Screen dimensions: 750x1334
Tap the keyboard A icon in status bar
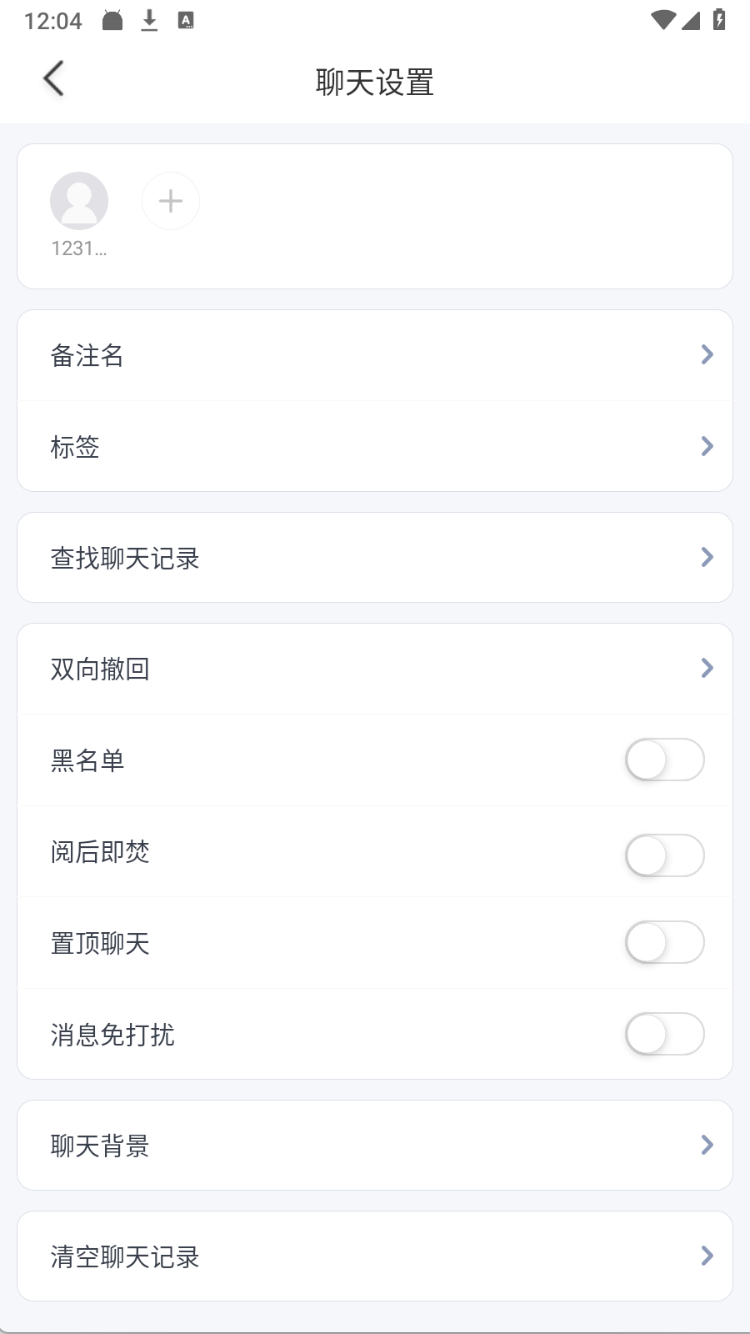185,20
